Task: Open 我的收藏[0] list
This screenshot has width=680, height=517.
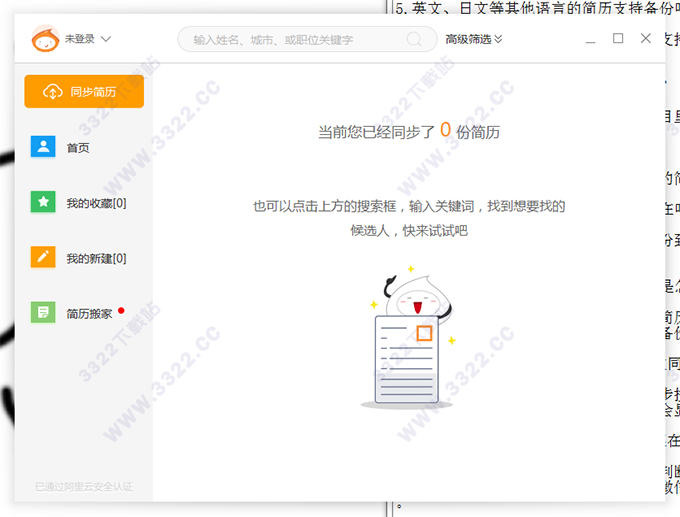Action: tap(96, 203)
